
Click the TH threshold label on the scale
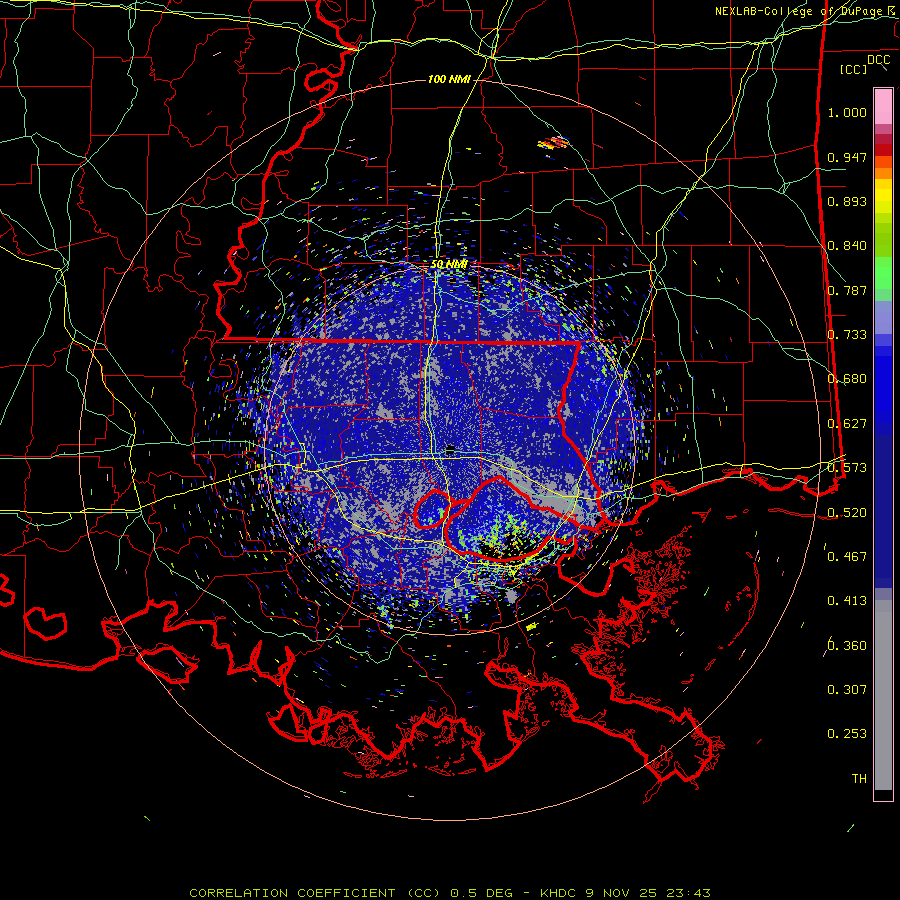(x=859, y=779)
